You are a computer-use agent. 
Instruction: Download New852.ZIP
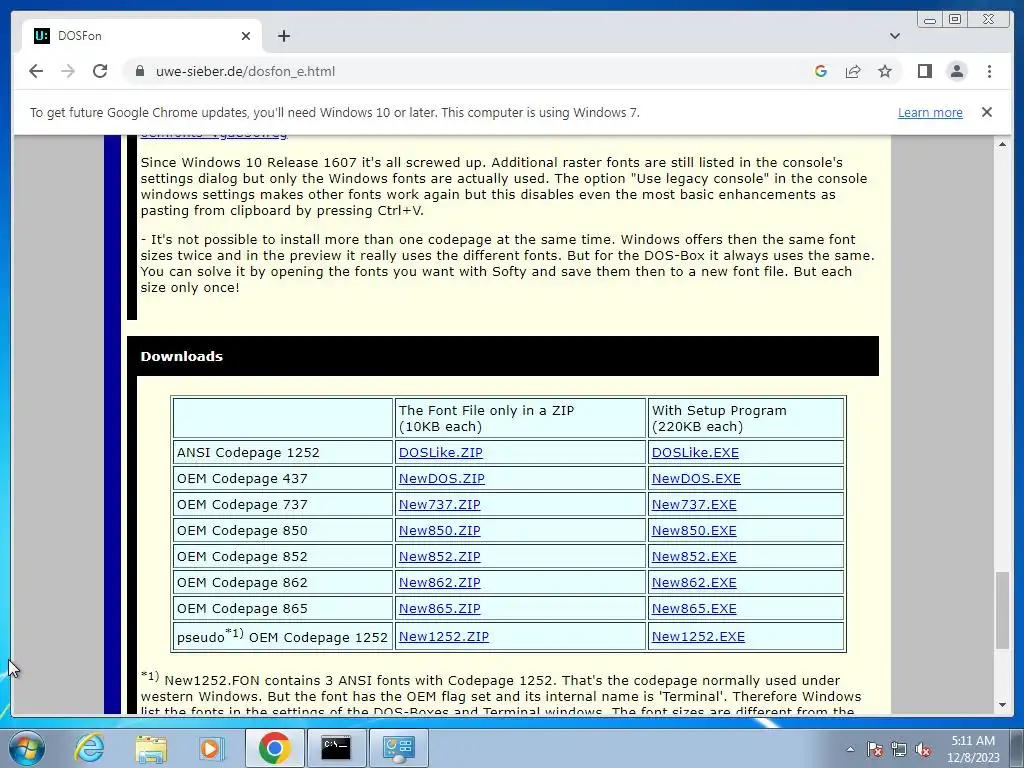(440, 557)
